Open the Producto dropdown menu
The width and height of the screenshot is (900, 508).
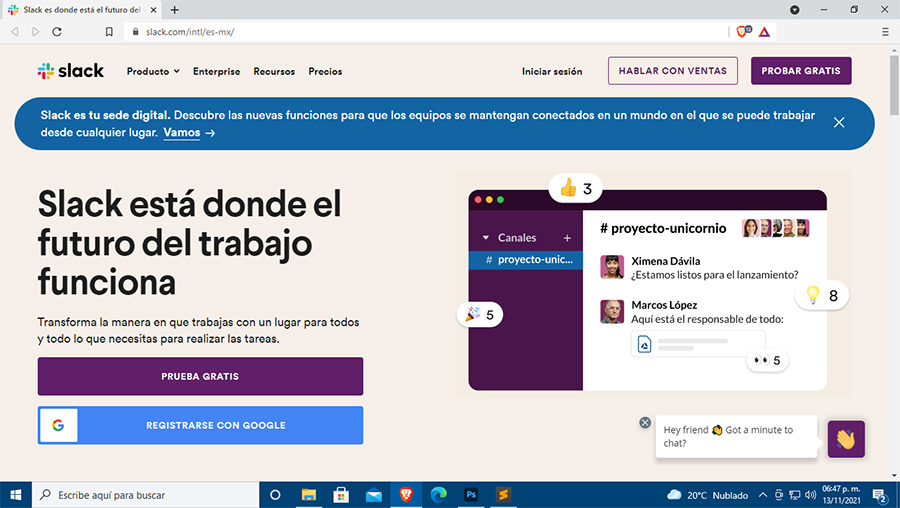153,71
